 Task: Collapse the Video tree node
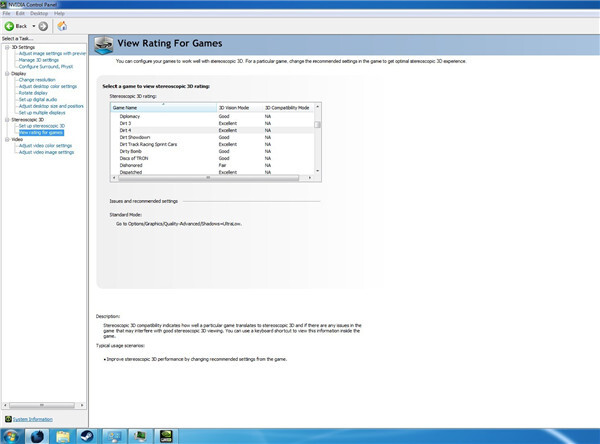(5, 139)
